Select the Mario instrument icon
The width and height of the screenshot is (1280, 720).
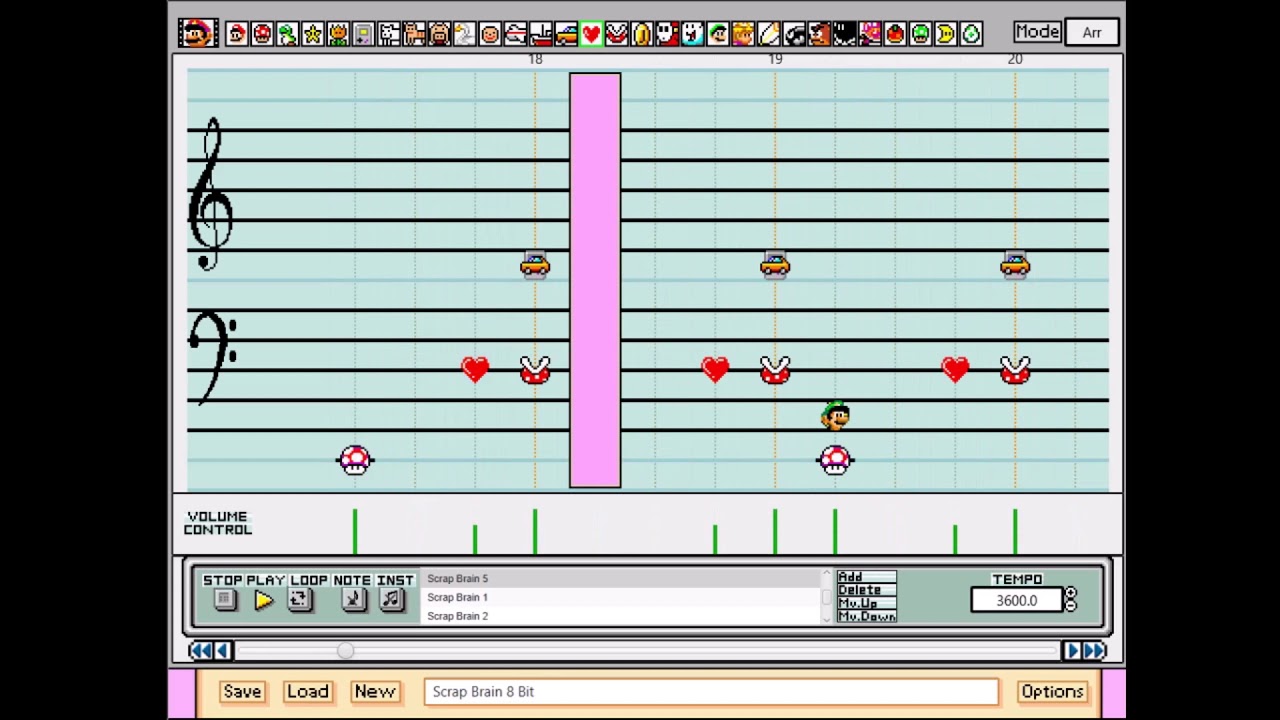coord(236,34)
